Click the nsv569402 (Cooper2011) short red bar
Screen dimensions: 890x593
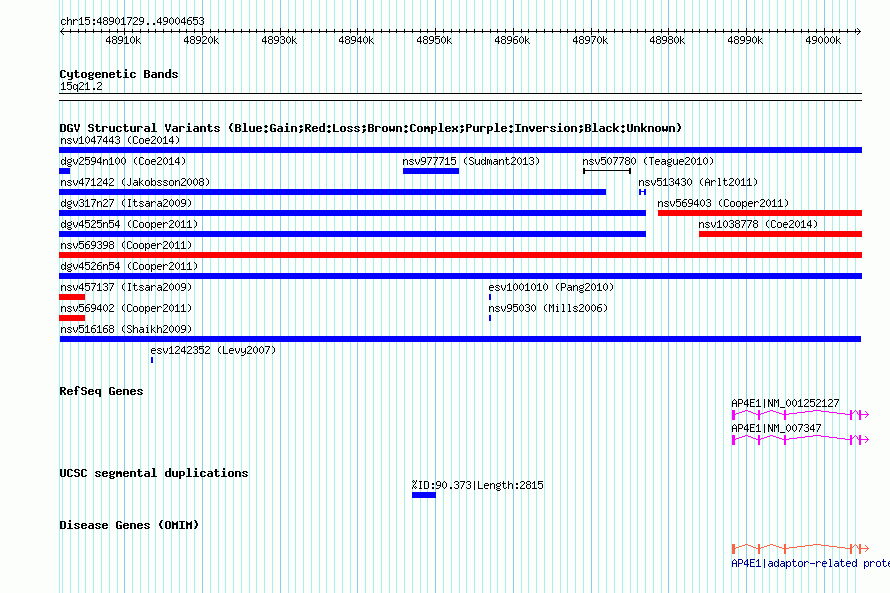72,318
